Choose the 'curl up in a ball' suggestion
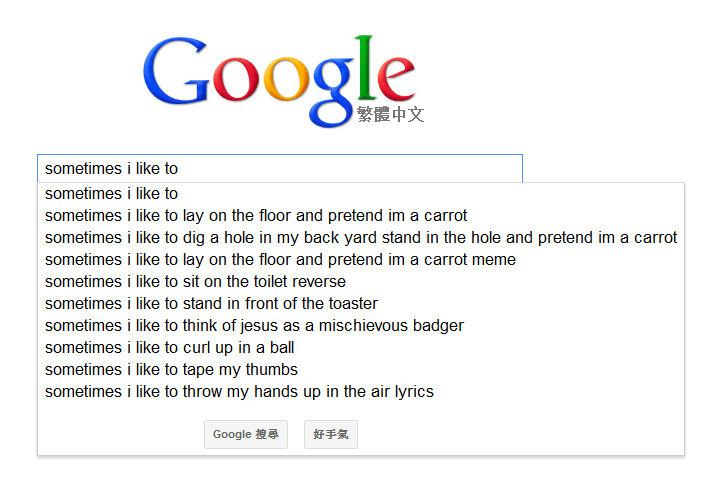 [169, 348]
